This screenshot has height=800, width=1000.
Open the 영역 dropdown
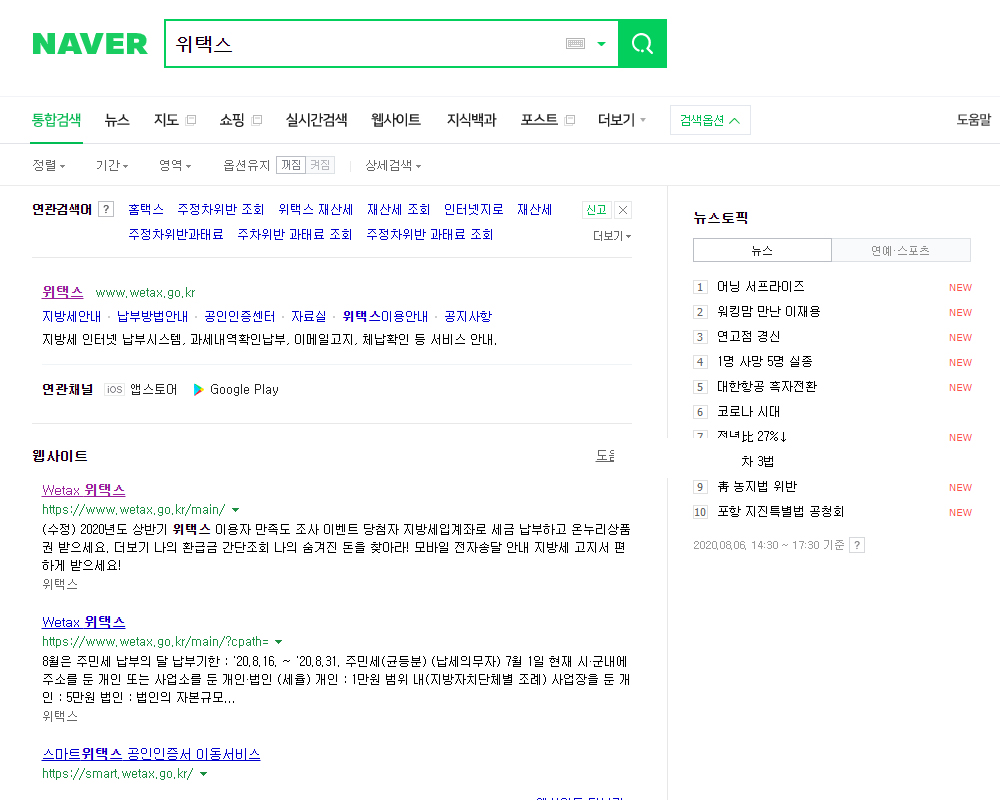[x=175, y=165]
